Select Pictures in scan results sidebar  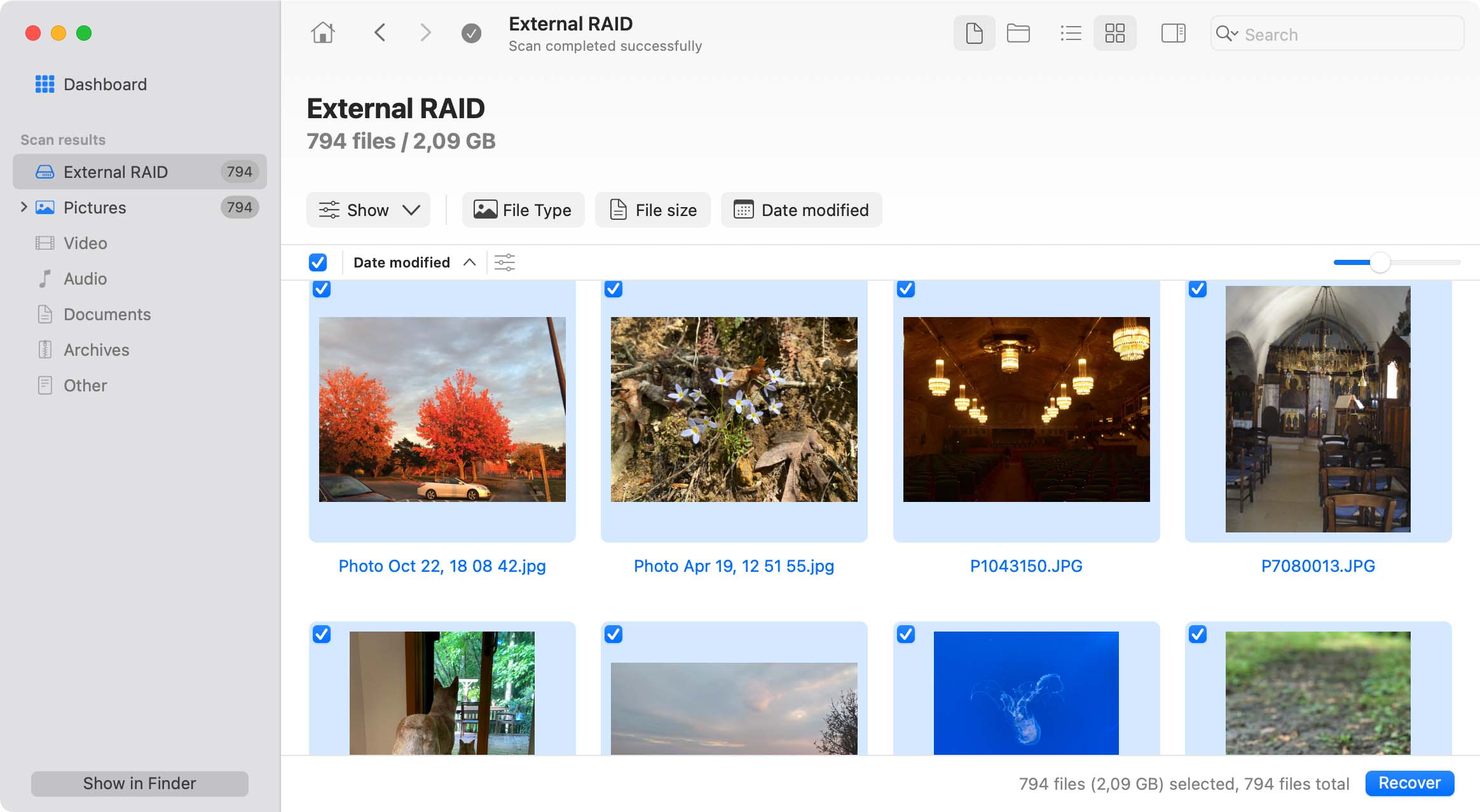(x=94, y=207)
